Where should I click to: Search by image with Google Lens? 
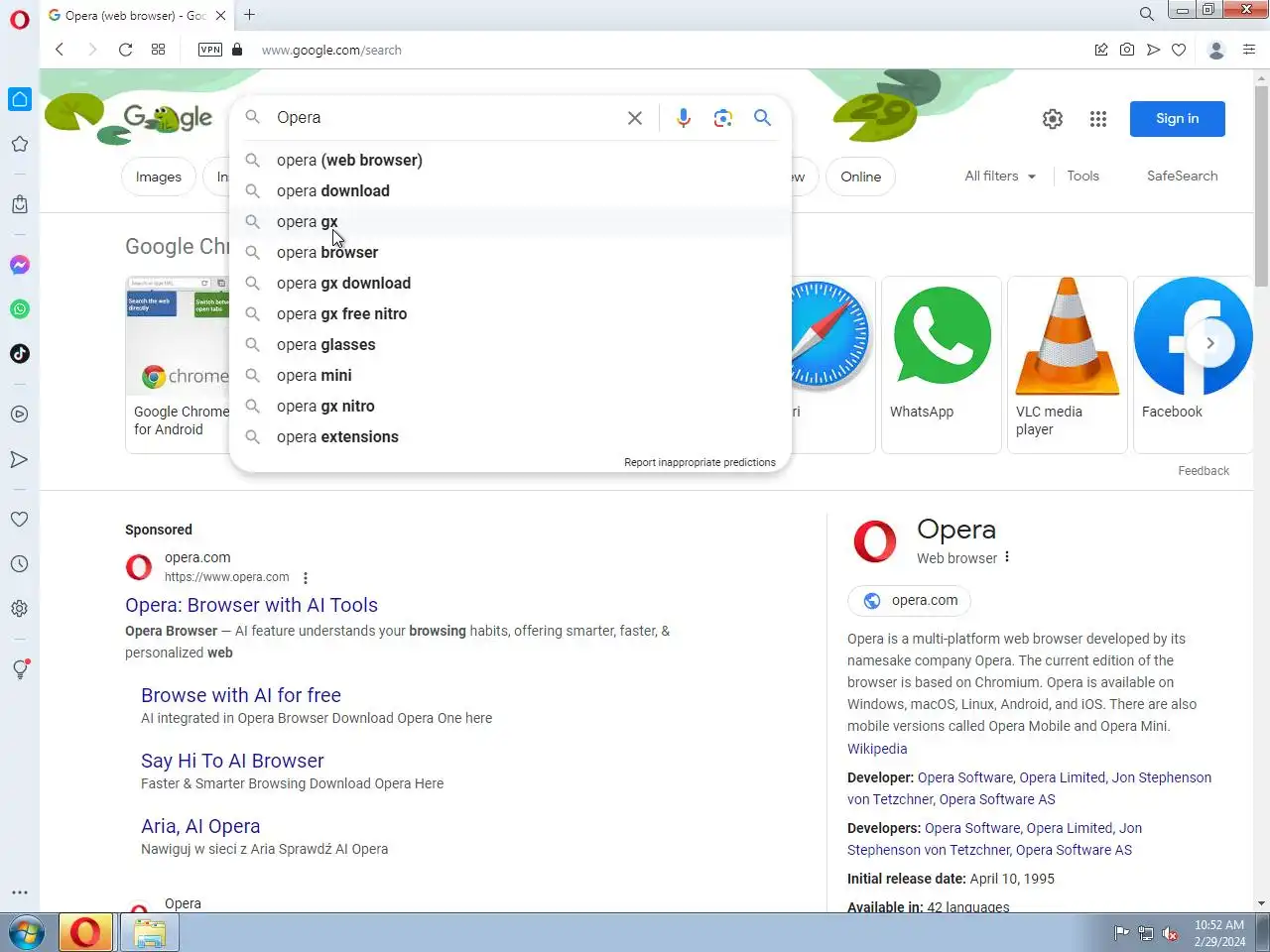click(x=723, y=118)
